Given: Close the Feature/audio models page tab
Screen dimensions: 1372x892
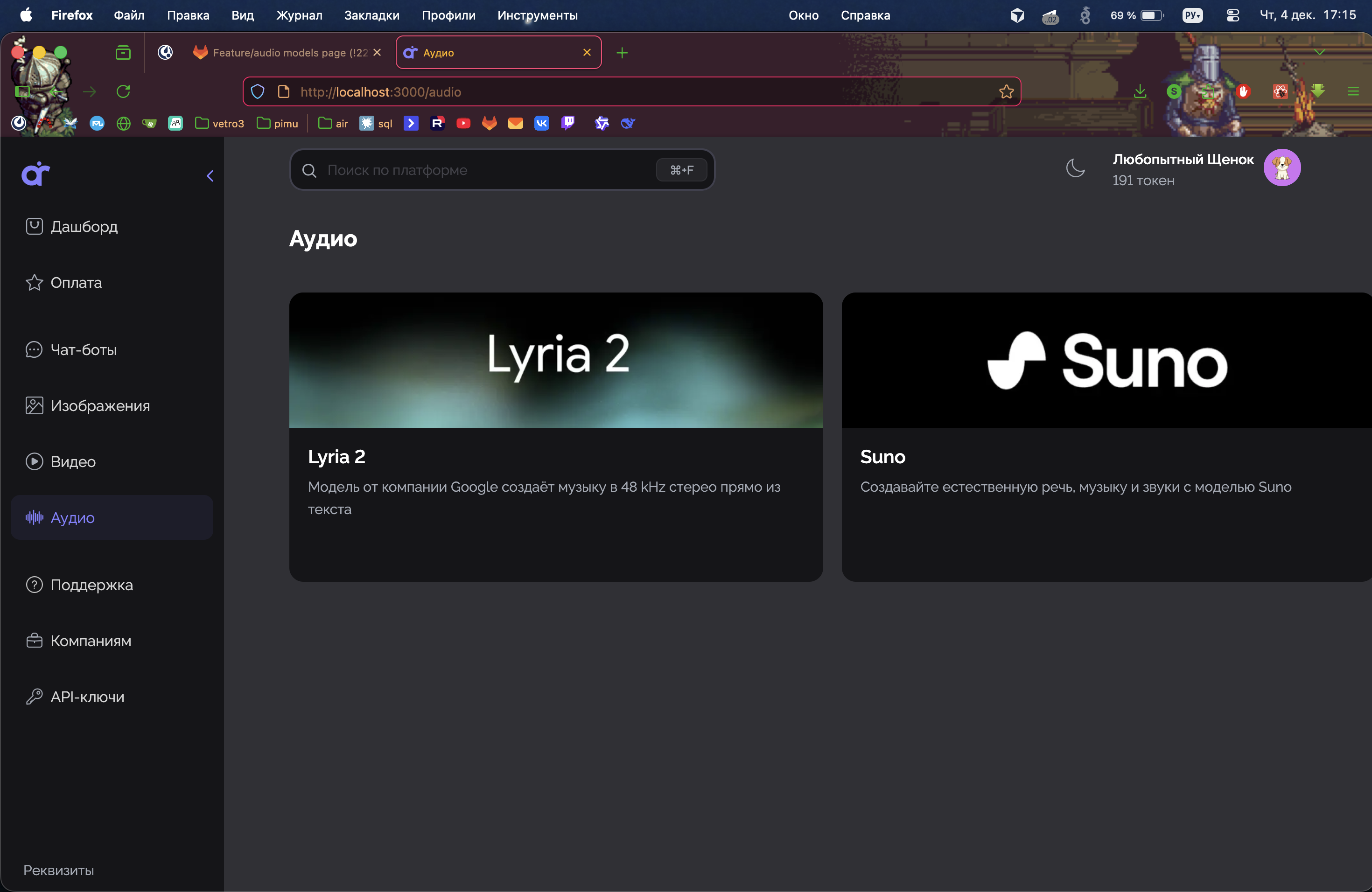Looking at the screenshot, I should coord(377,52).
